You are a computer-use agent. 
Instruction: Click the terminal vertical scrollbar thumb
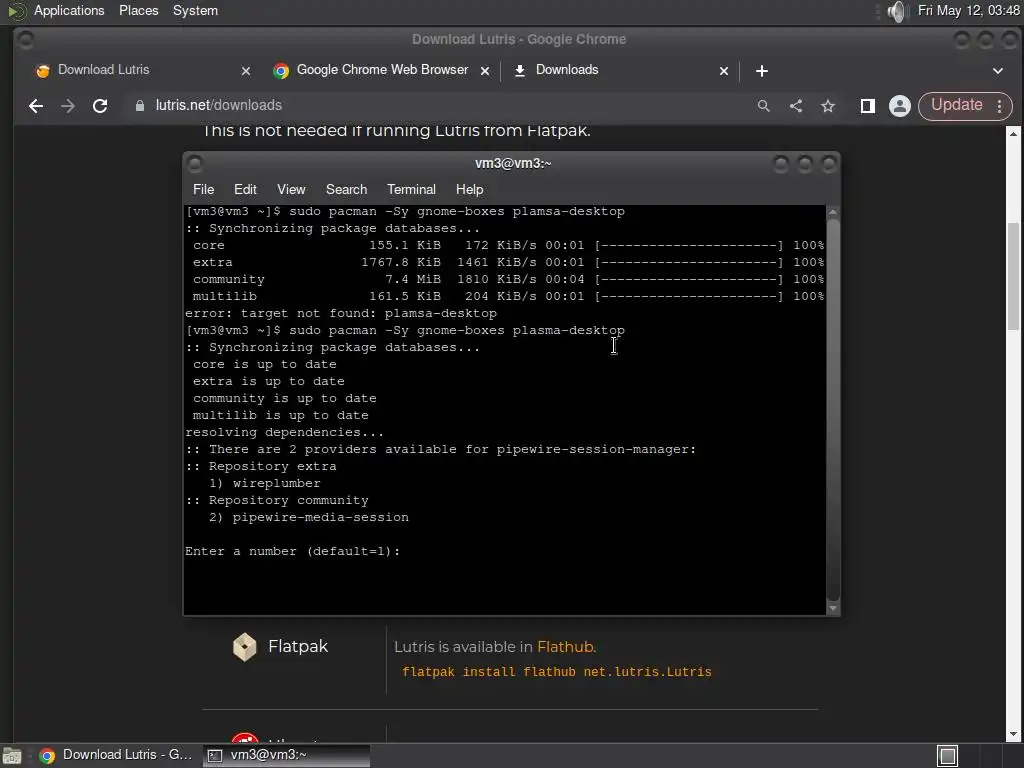pyautogui.click(x=833, y=409)
